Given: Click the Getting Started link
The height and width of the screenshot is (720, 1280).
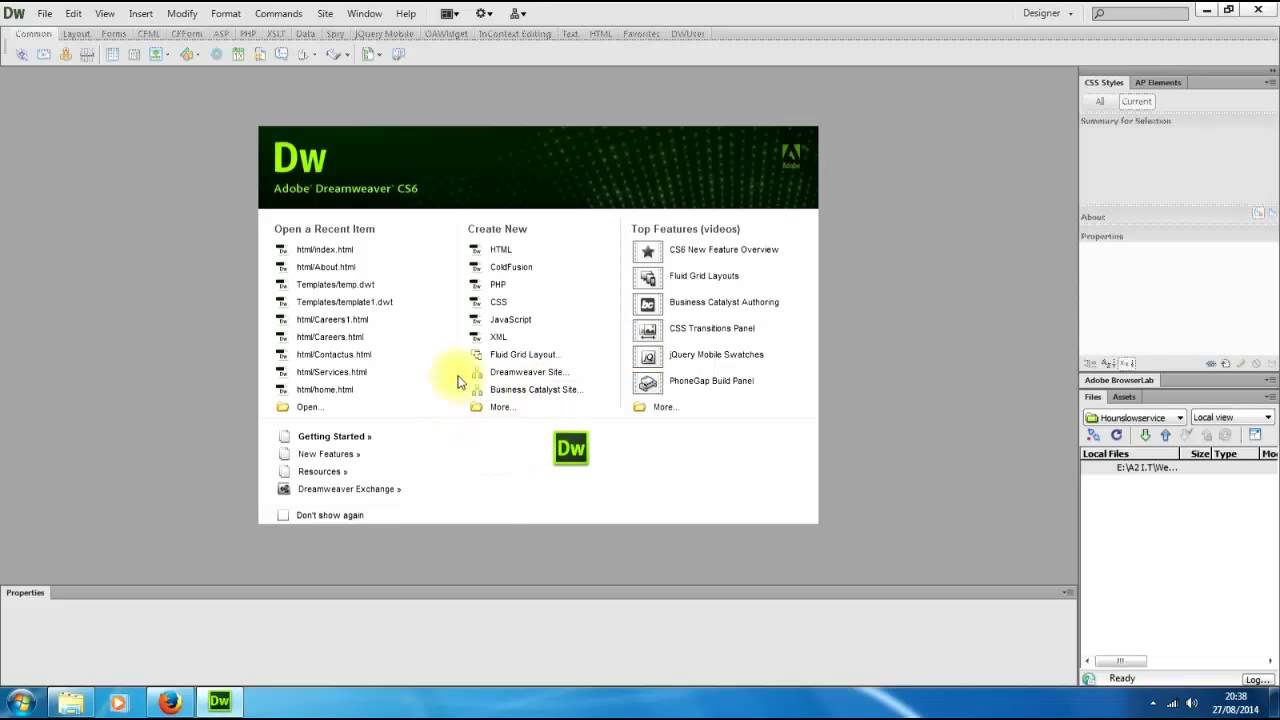Looking at the screenshot, I should point(334,437).
